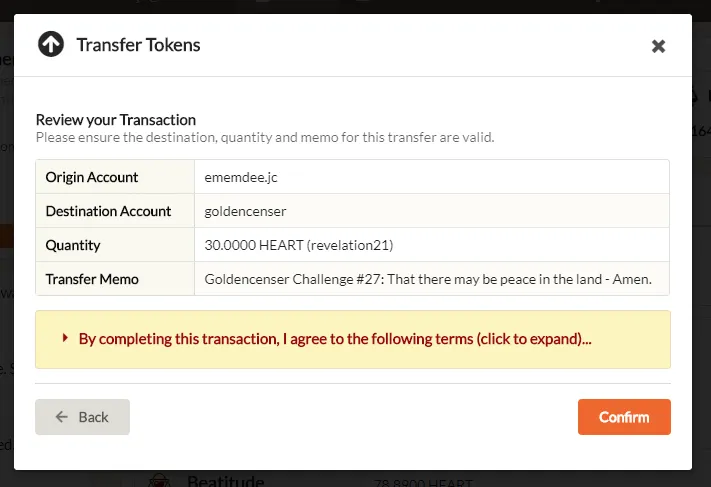Click the 78.8900 HEART balance in background
Image resolution: width=711 pixels, height=487 pixels.
(x=424, y=483)
